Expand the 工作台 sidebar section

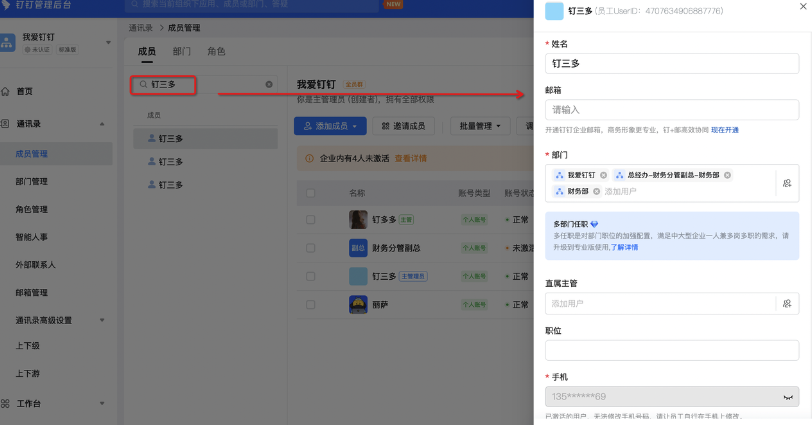point(102,403)
